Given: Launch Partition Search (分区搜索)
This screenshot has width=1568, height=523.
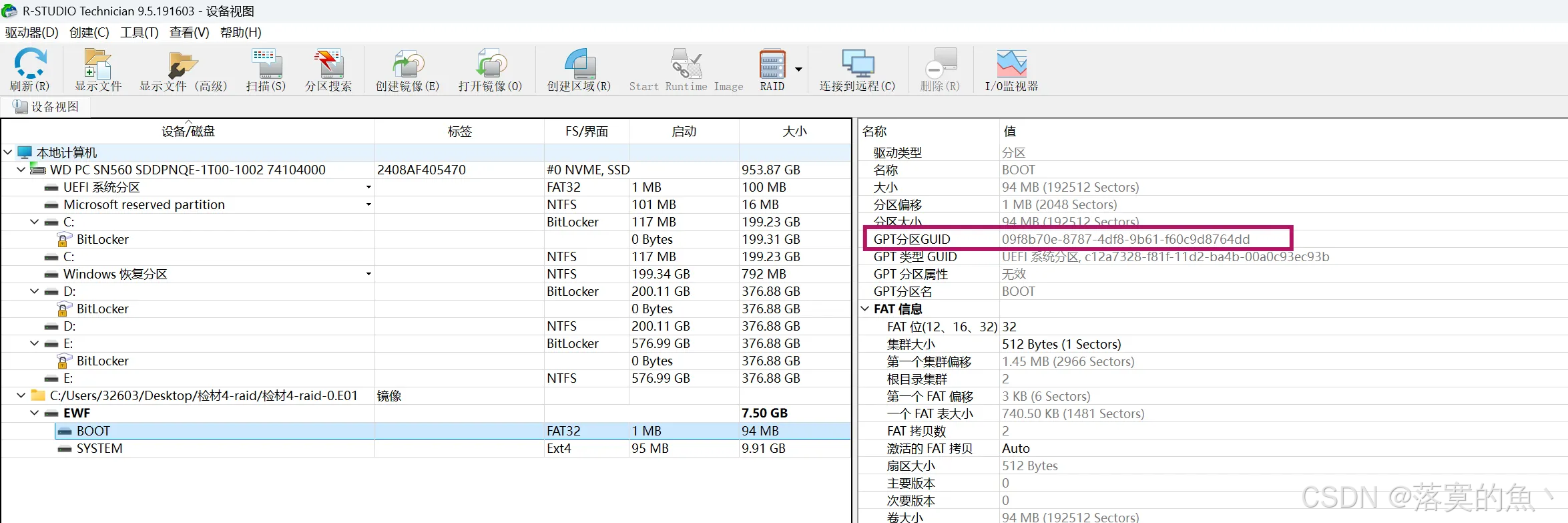Looking at the screenshot, I should pyautogui.click(x=328, y=69).
